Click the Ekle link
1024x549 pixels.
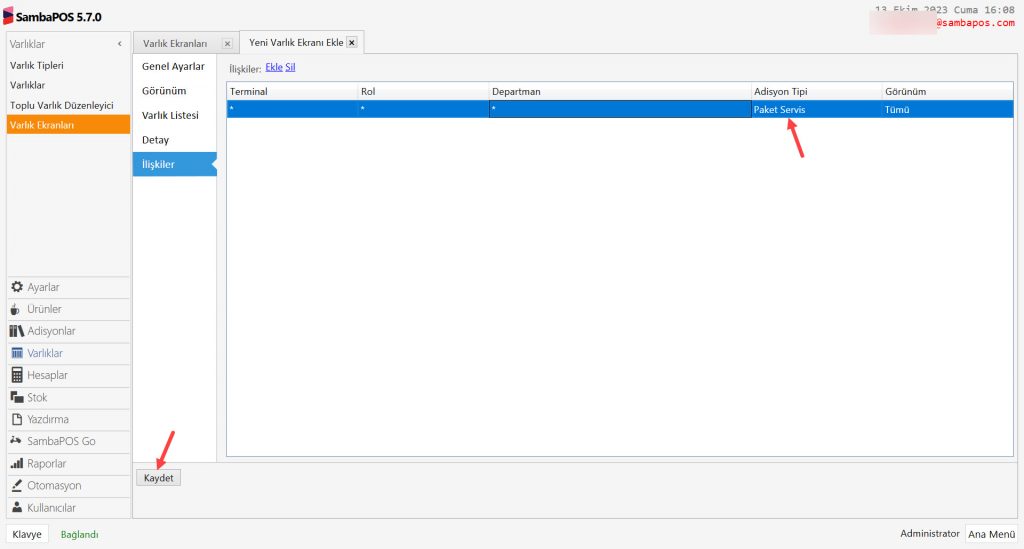tap(273, 68)
